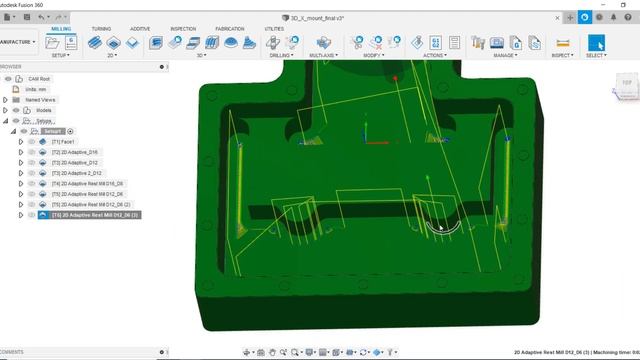
Task: Click the Delete Toolpath Trim icon
Action: tap(376, 42)
